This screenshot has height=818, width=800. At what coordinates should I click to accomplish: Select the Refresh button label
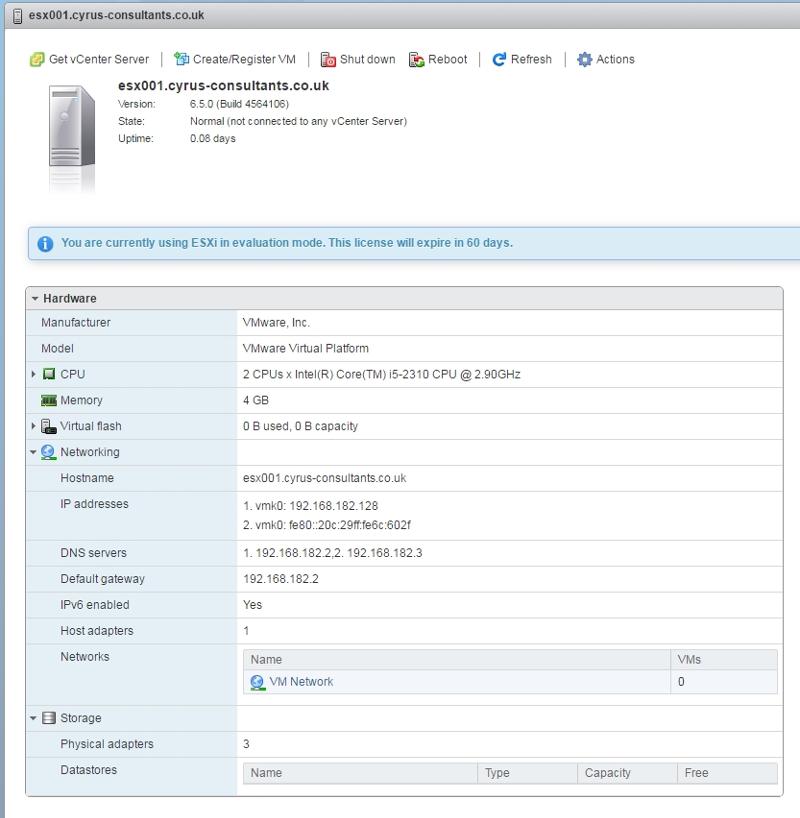531,59
